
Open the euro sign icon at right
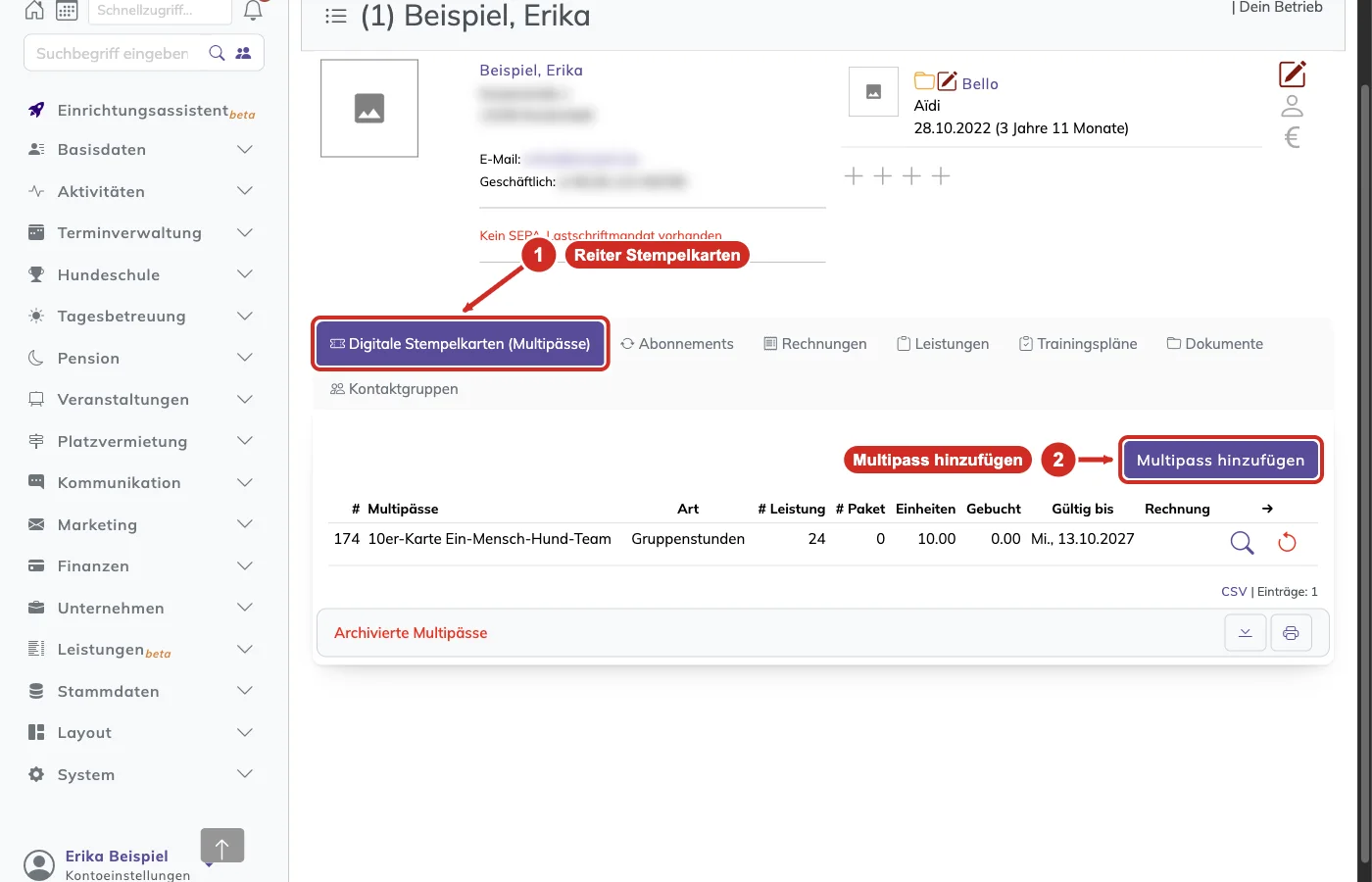click(x=1293, y=137)
